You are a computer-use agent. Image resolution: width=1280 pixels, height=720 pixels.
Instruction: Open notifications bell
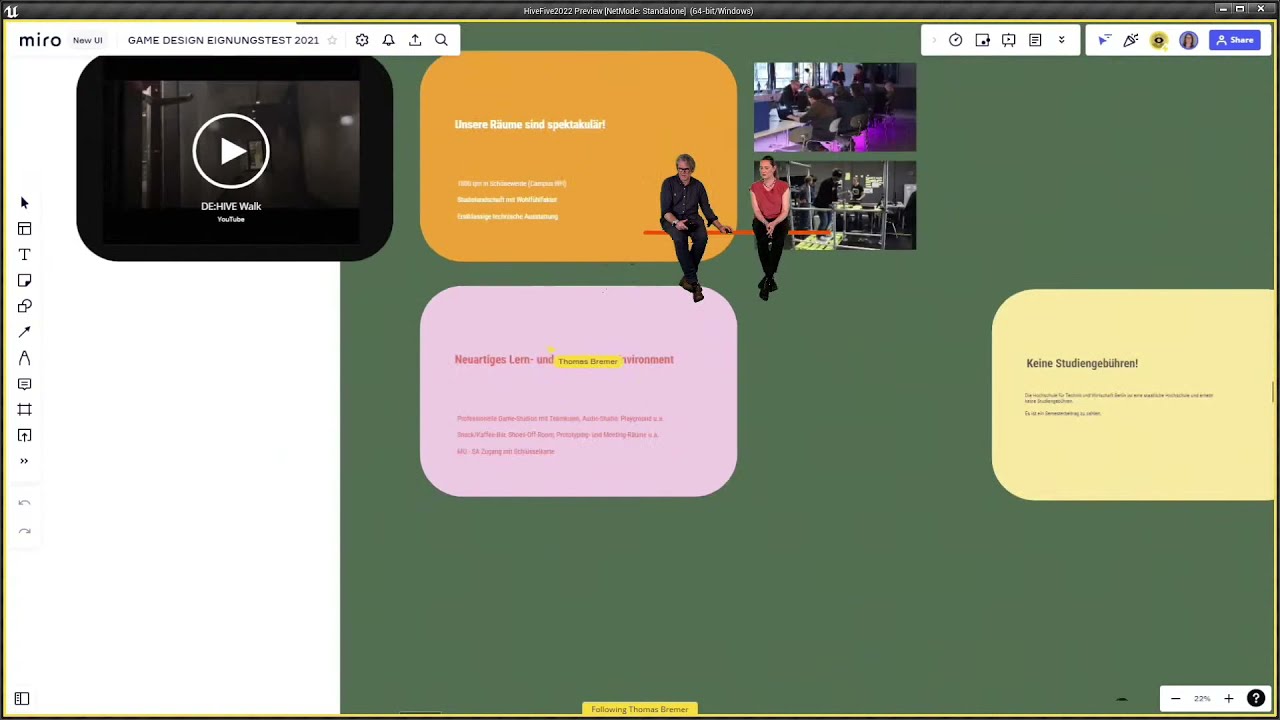(388, 40)
